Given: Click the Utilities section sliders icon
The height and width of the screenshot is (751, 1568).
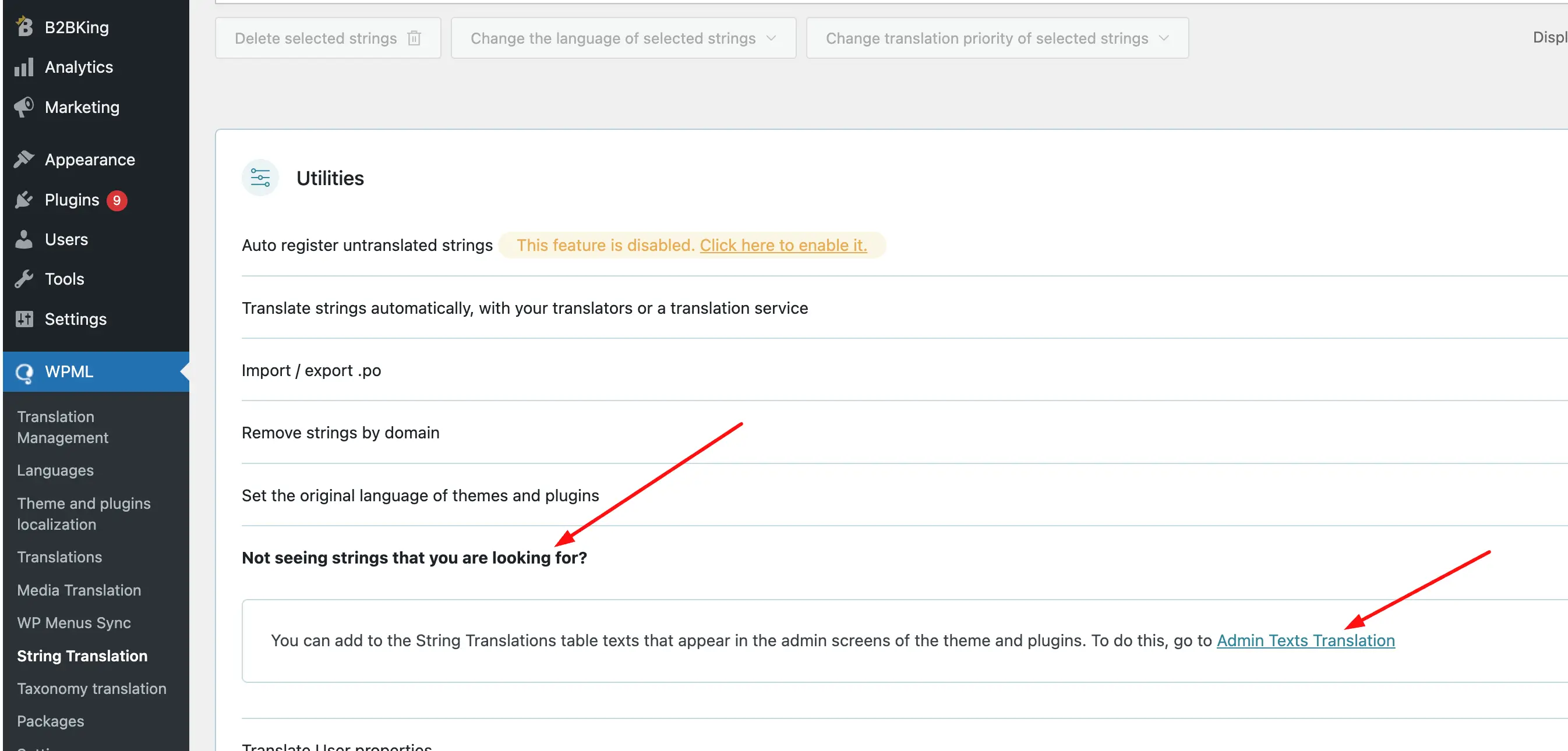Looking at the screenshot, I should tap(260, 178).
